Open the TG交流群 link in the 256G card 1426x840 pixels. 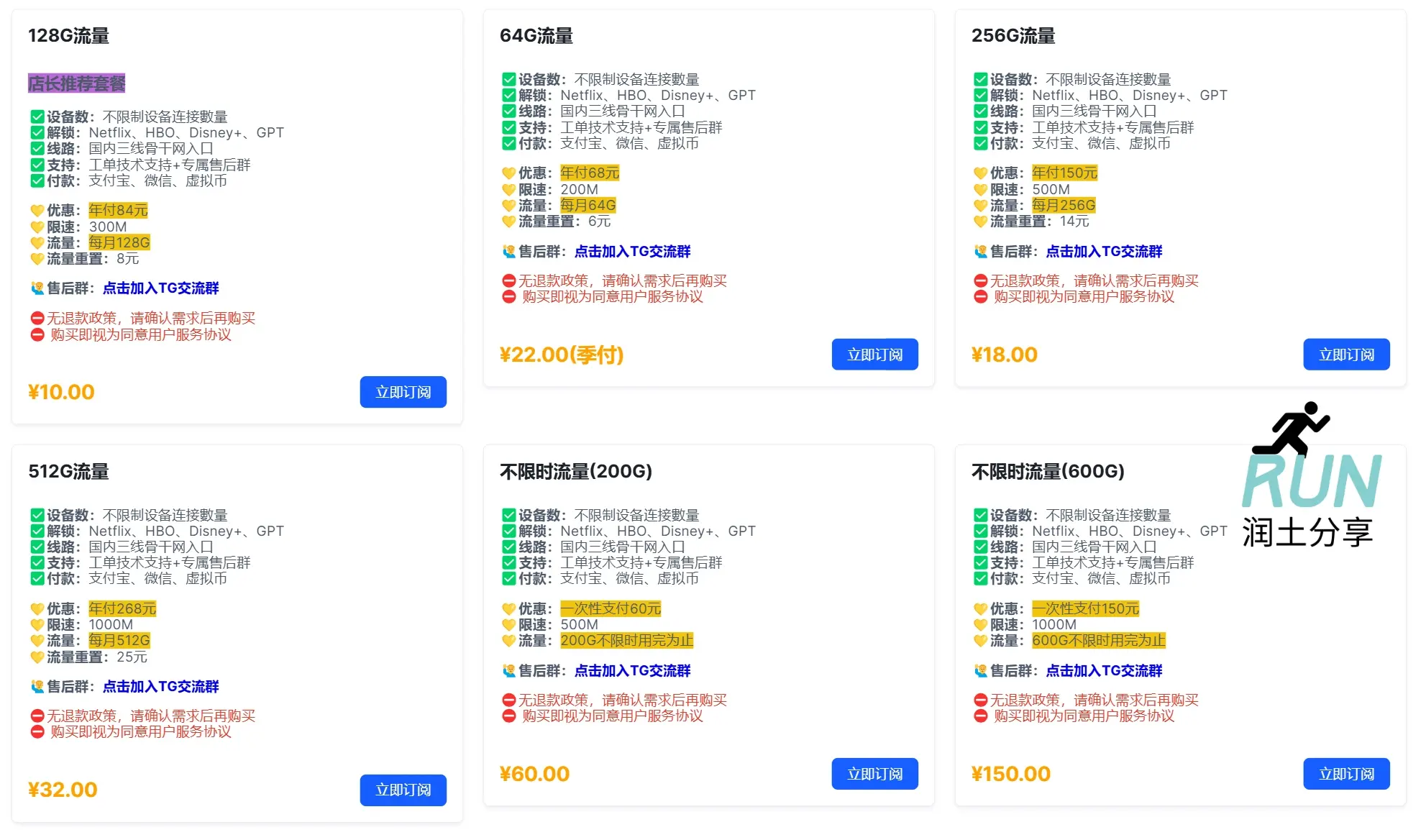pos(1105,251)
